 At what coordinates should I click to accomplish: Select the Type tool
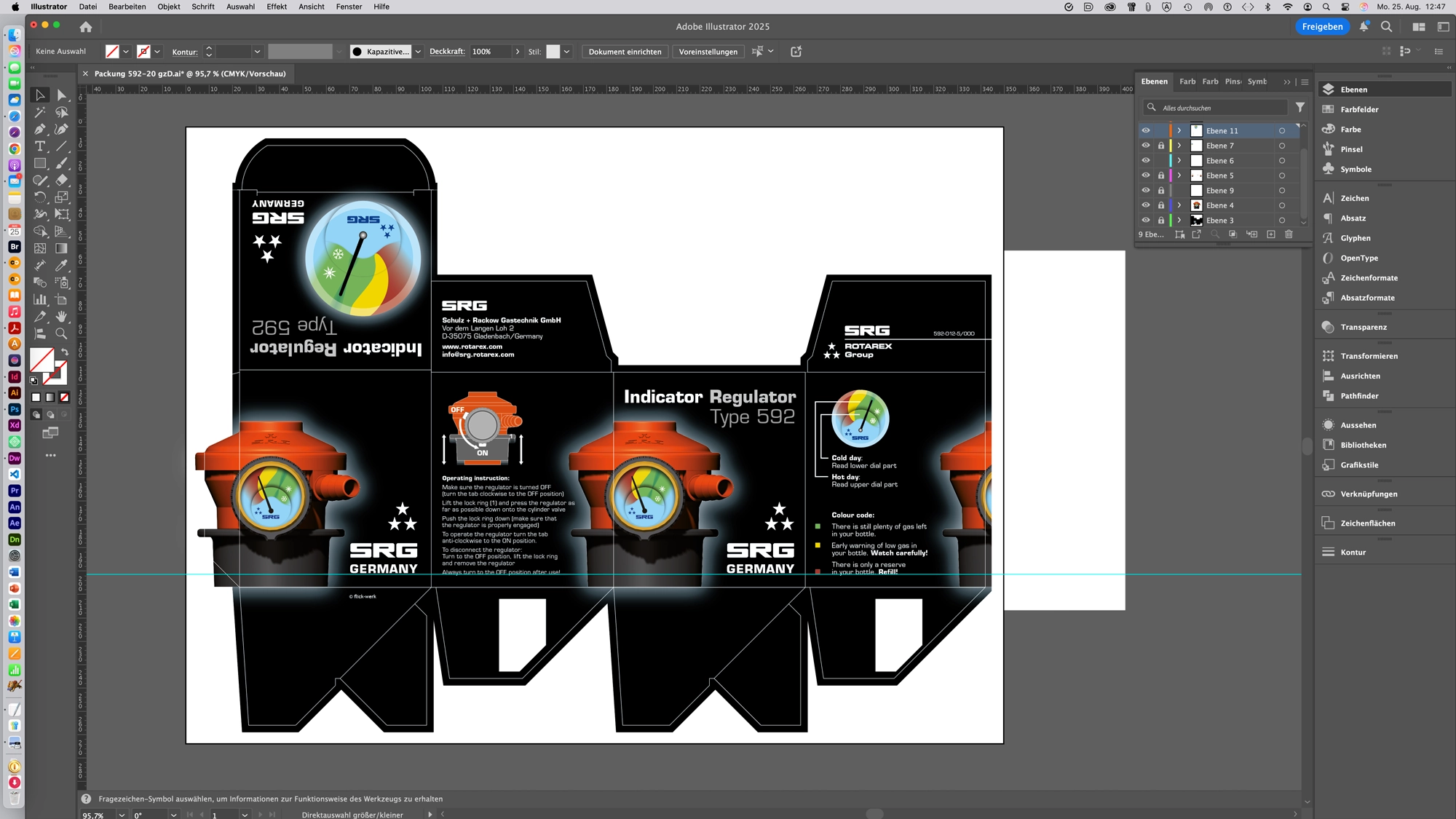tap(40, 146)
